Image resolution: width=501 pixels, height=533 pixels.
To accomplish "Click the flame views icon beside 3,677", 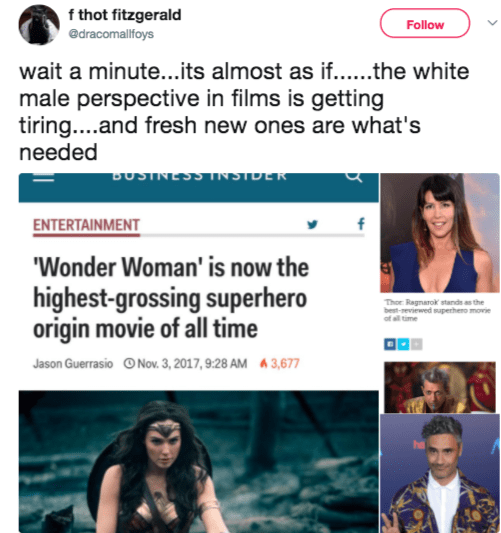I will click(263, 363).
